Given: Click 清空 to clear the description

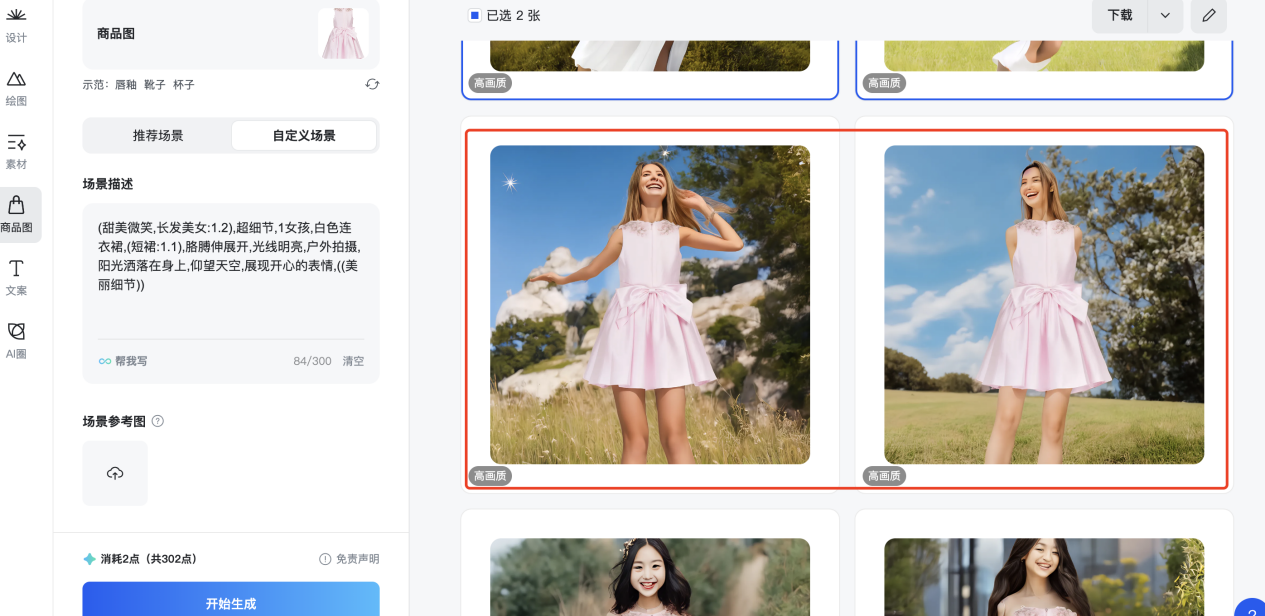Looking at the screenshot, I should click(353, 361).
